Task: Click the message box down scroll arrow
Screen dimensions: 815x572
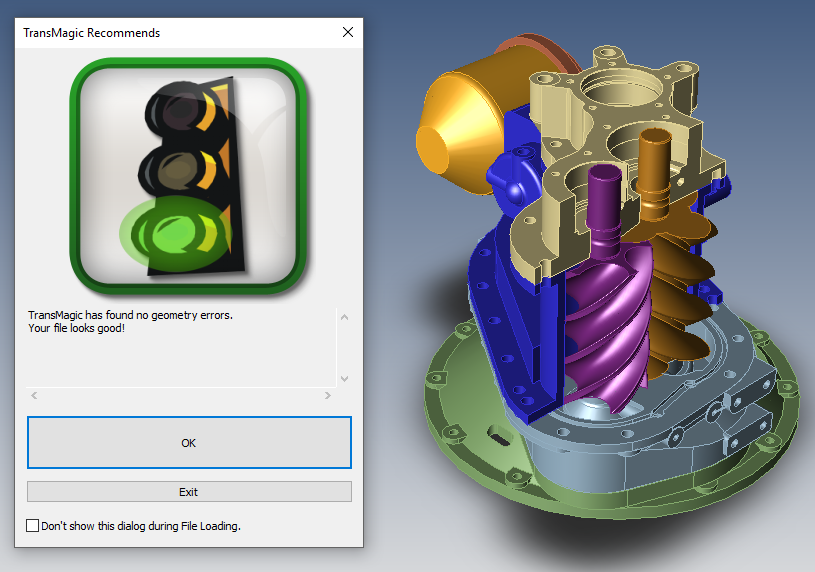Action: (x=344, y=379)
